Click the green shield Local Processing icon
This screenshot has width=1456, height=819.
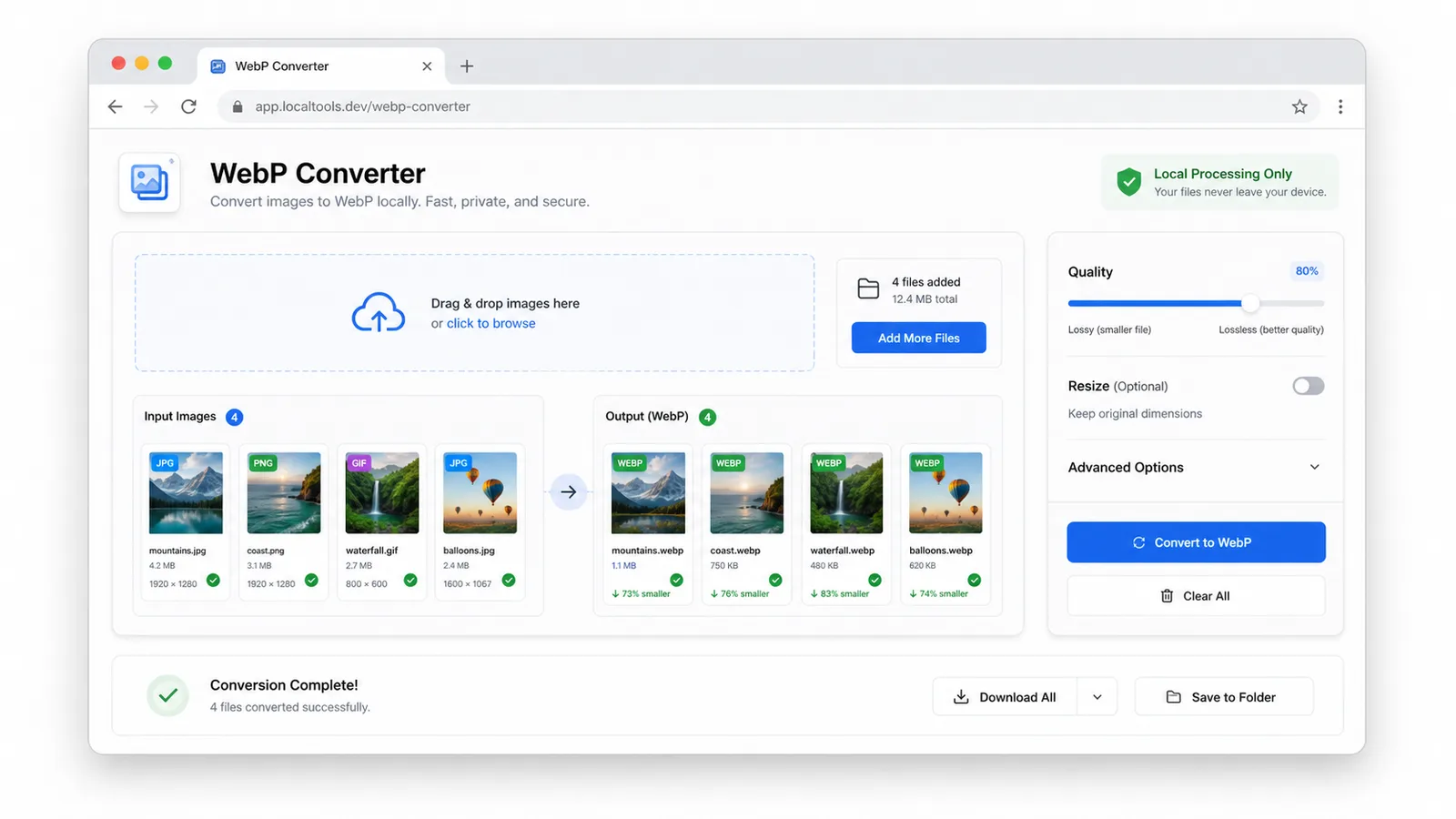(1129, 182)
